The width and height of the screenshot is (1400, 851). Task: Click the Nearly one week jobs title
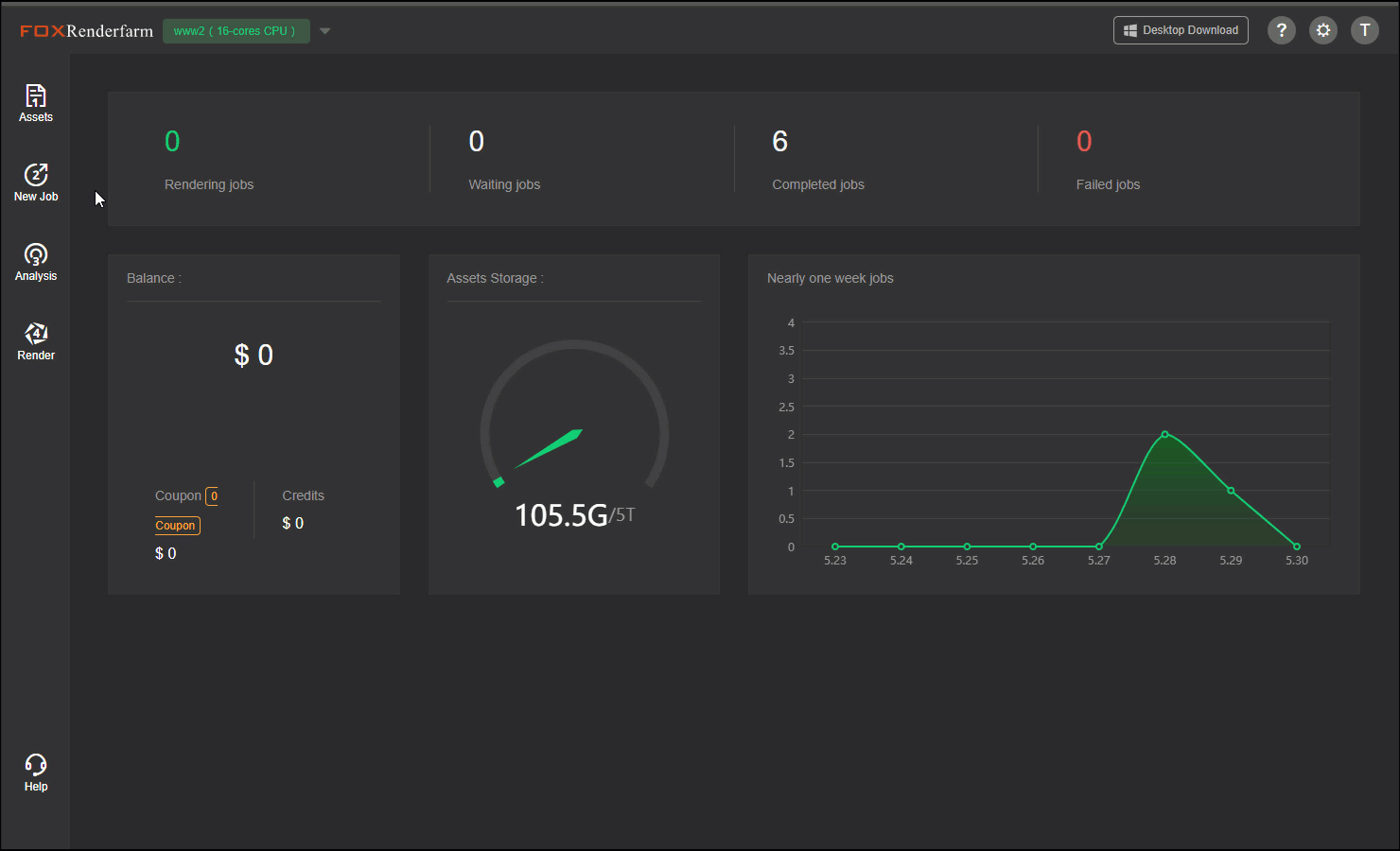point(831,278)
